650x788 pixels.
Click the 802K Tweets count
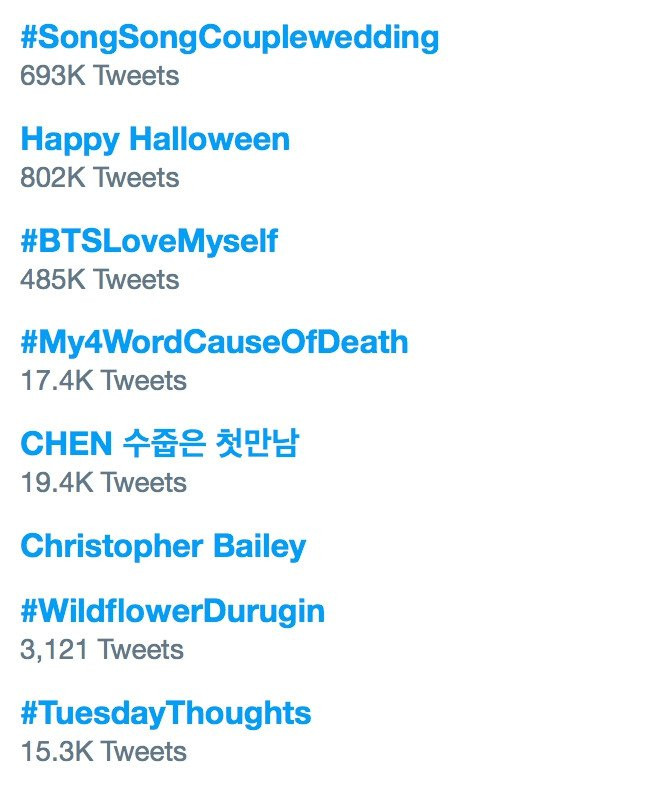tap(99, 178)
